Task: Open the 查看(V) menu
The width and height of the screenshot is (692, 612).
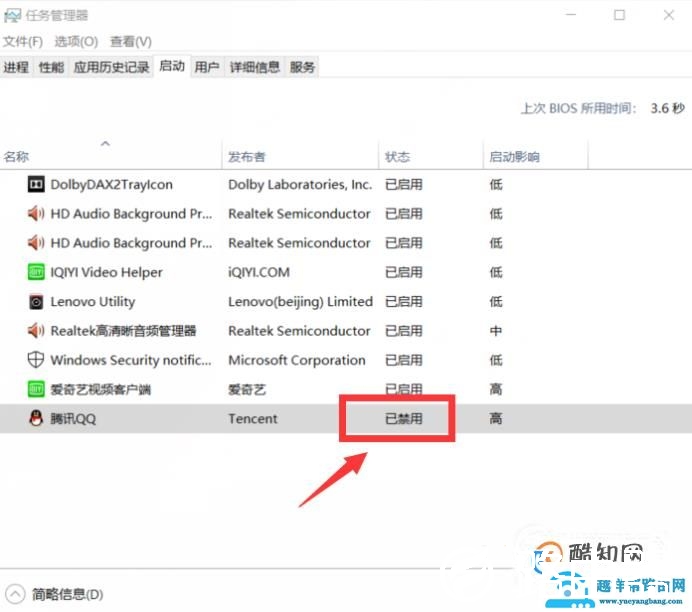Action: pyautogui.click(x=131, y=41)
